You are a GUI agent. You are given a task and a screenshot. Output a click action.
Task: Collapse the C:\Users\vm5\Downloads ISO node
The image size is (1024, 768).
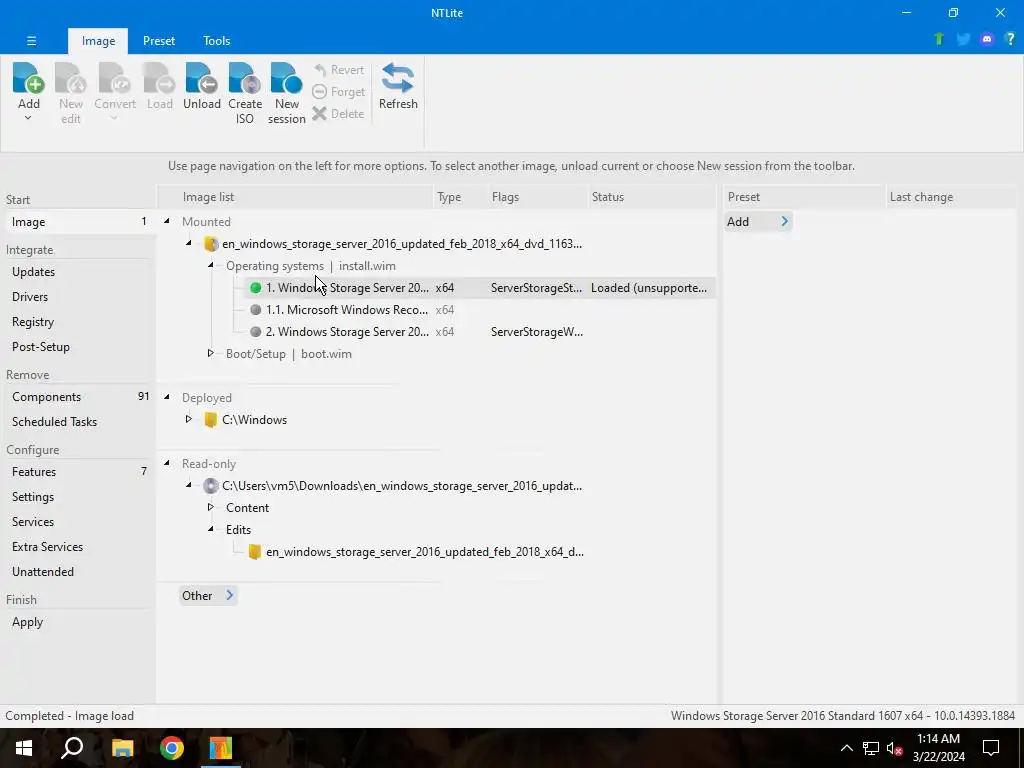click(x=189, y=485)
